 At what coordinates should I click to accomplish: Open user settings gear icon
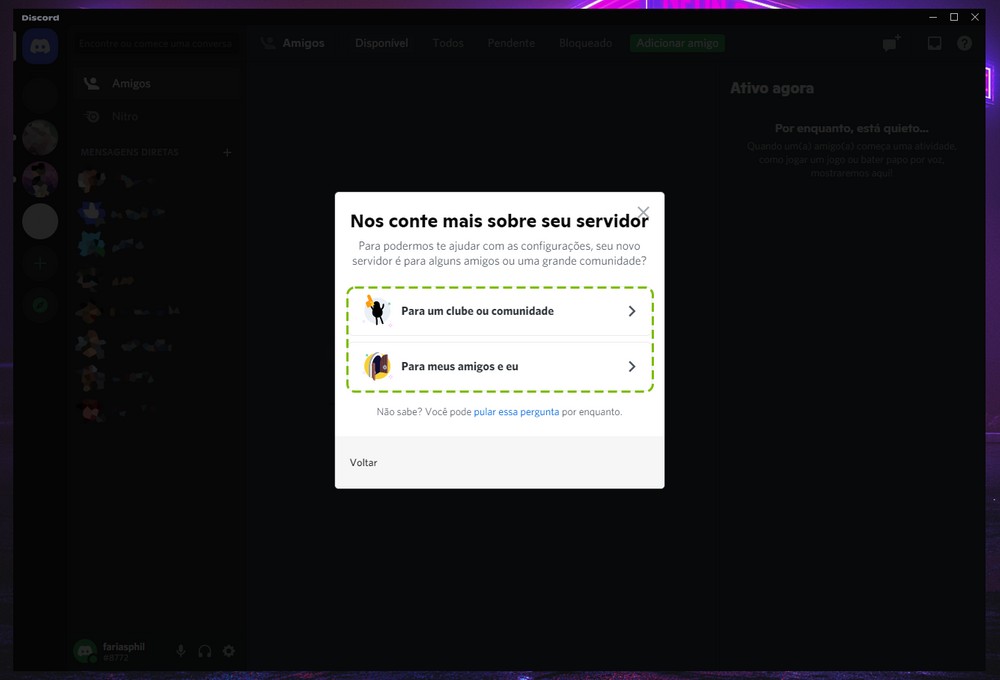[x=228, y=651]
